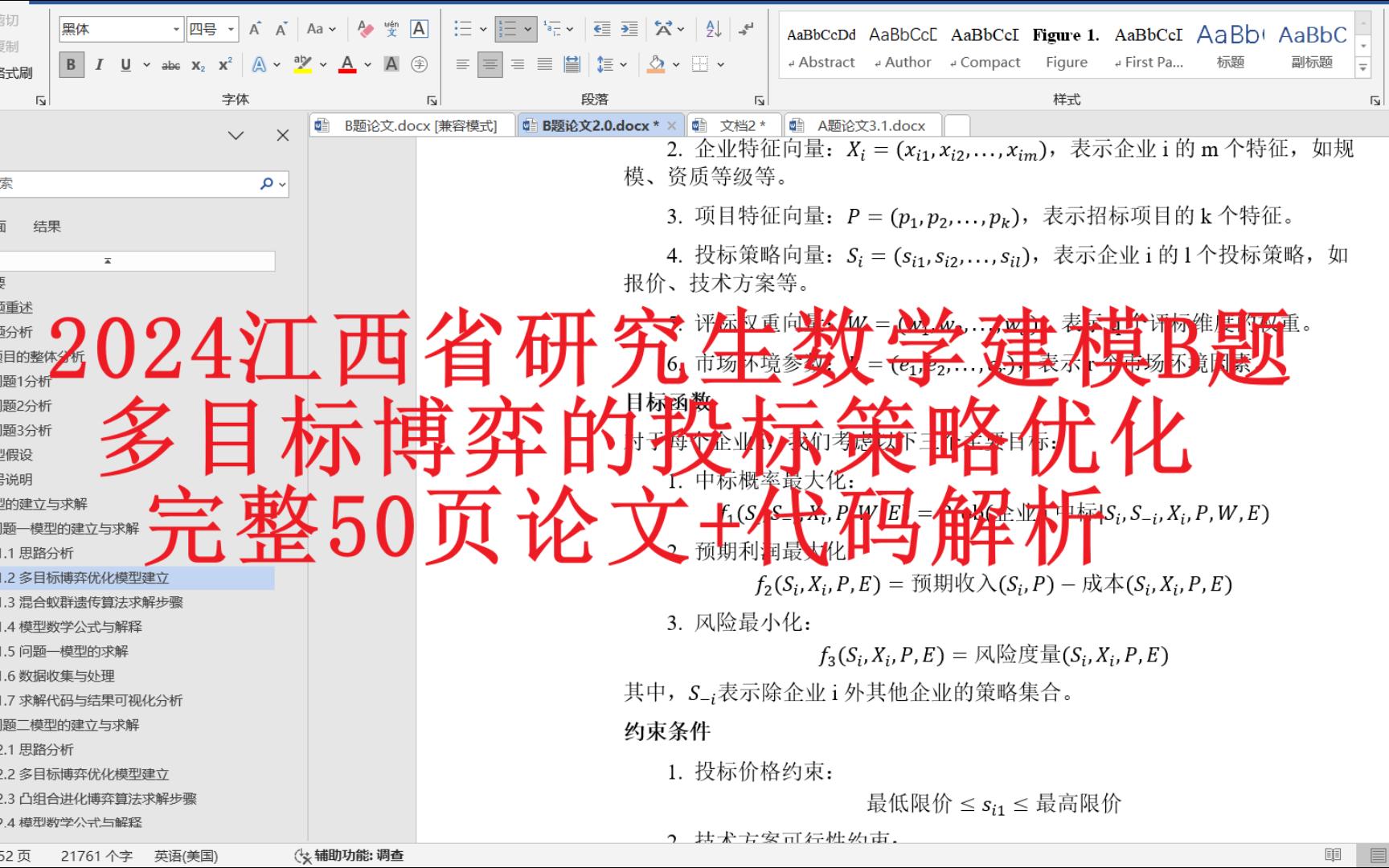Sort text with the A-Z sort icon
Screen dimensions: 1389x868
pyautogui.click(x=713, y=29)
